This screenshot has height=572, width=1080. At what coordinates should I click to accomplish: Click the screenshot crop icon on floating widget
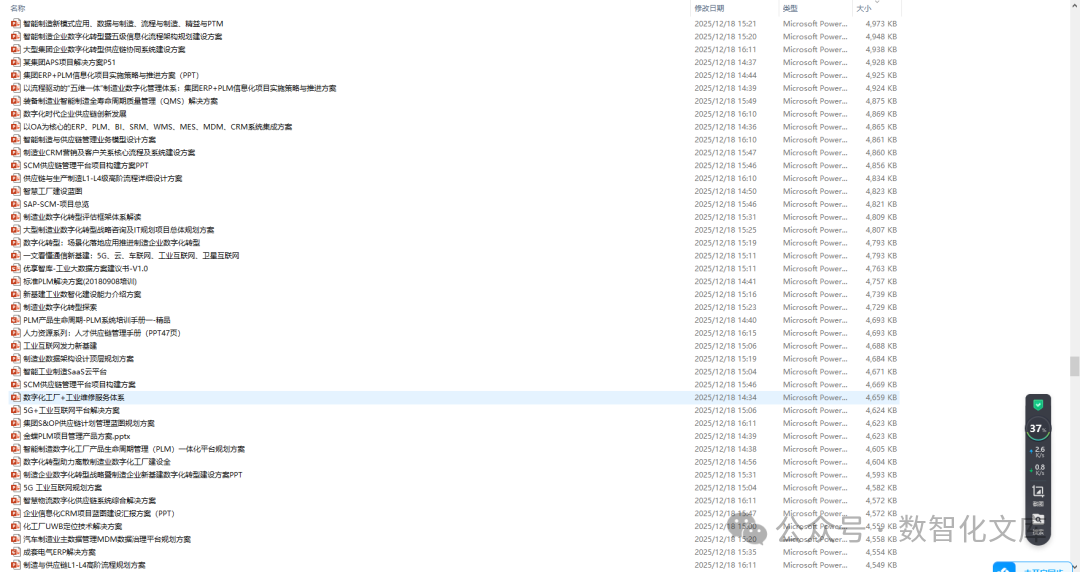(1038, 493)
